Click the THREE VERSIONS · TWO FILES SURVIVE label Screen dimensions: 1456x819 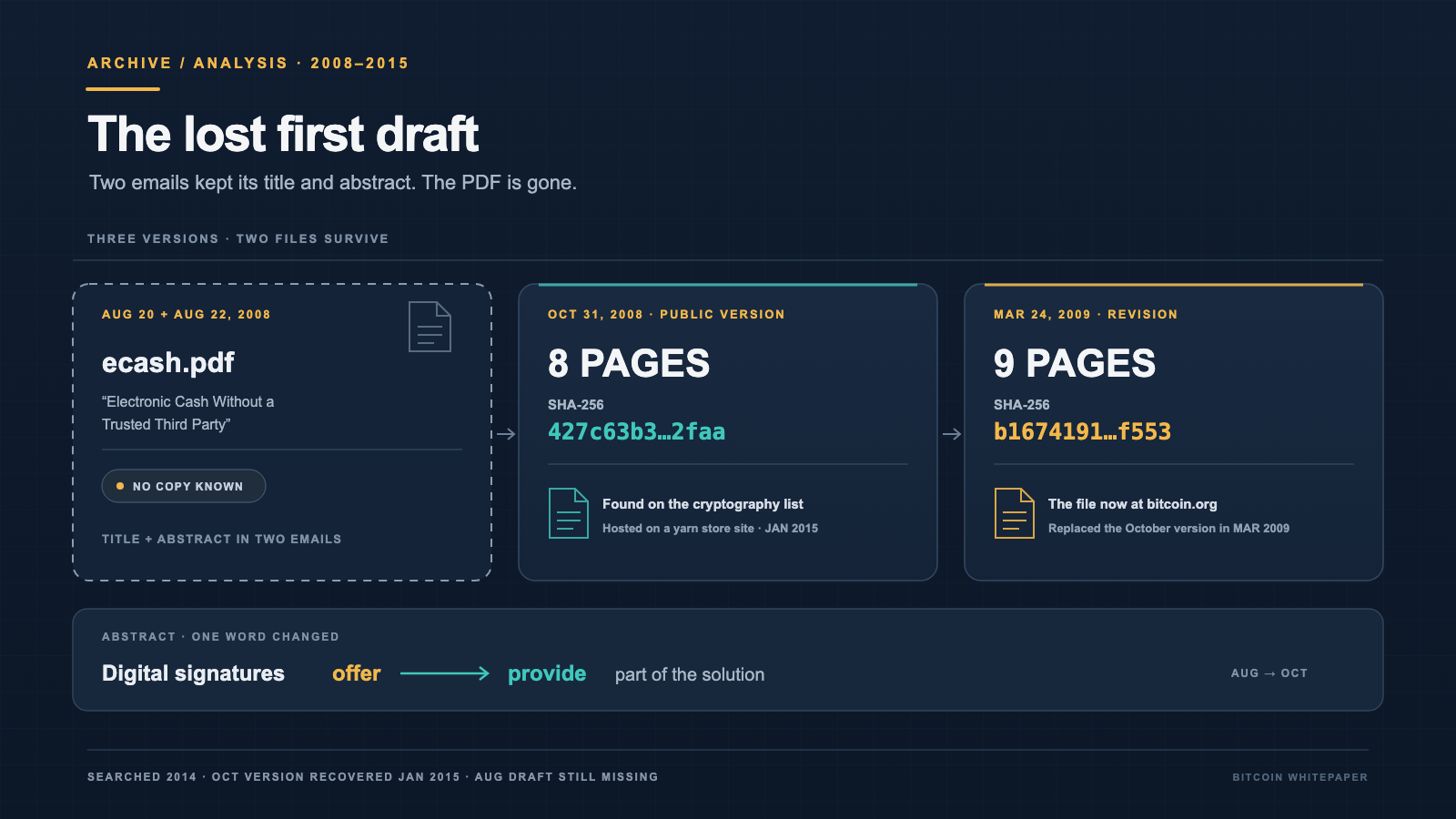238,238
